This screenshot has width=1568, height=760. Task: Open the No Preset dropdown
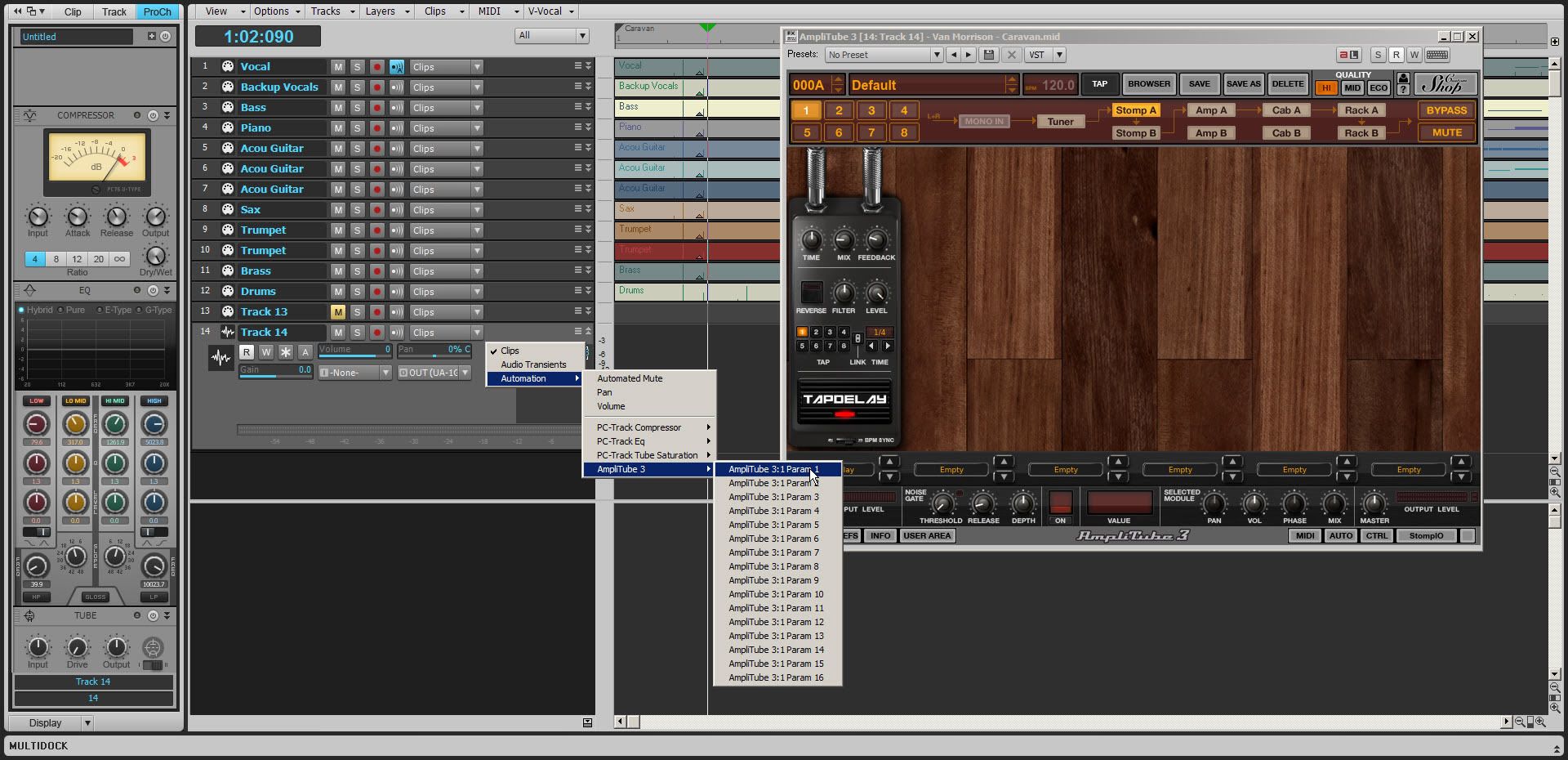pos(884,55)
